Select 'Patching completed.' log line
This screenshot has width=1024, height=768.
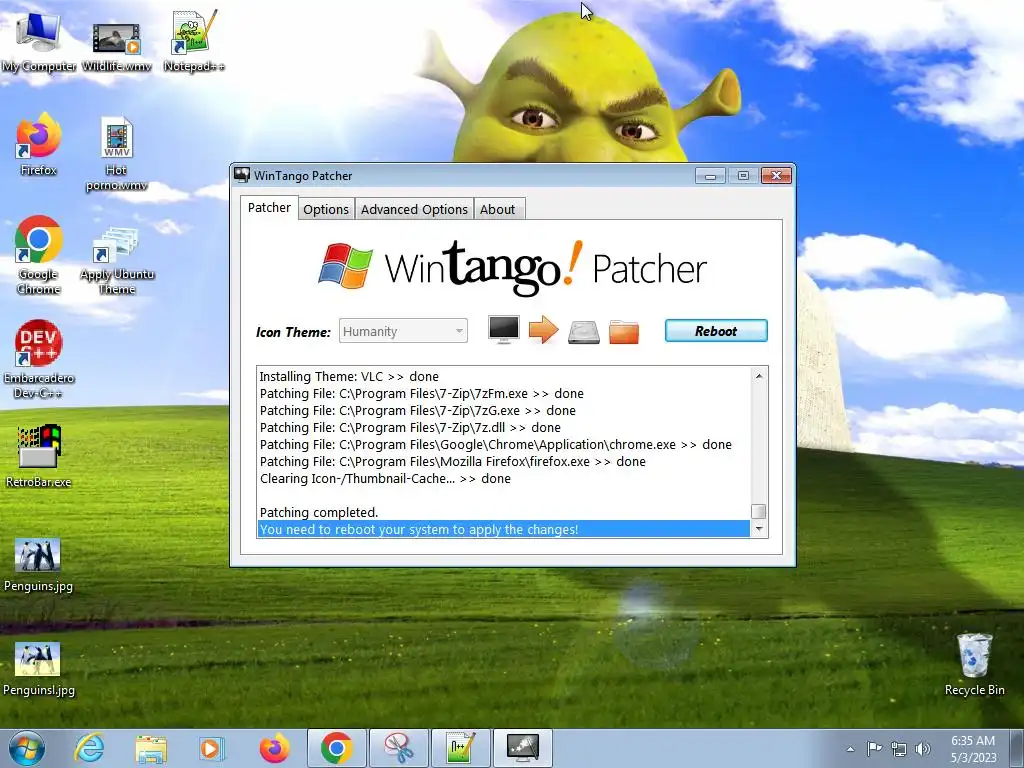pos(319,512)
